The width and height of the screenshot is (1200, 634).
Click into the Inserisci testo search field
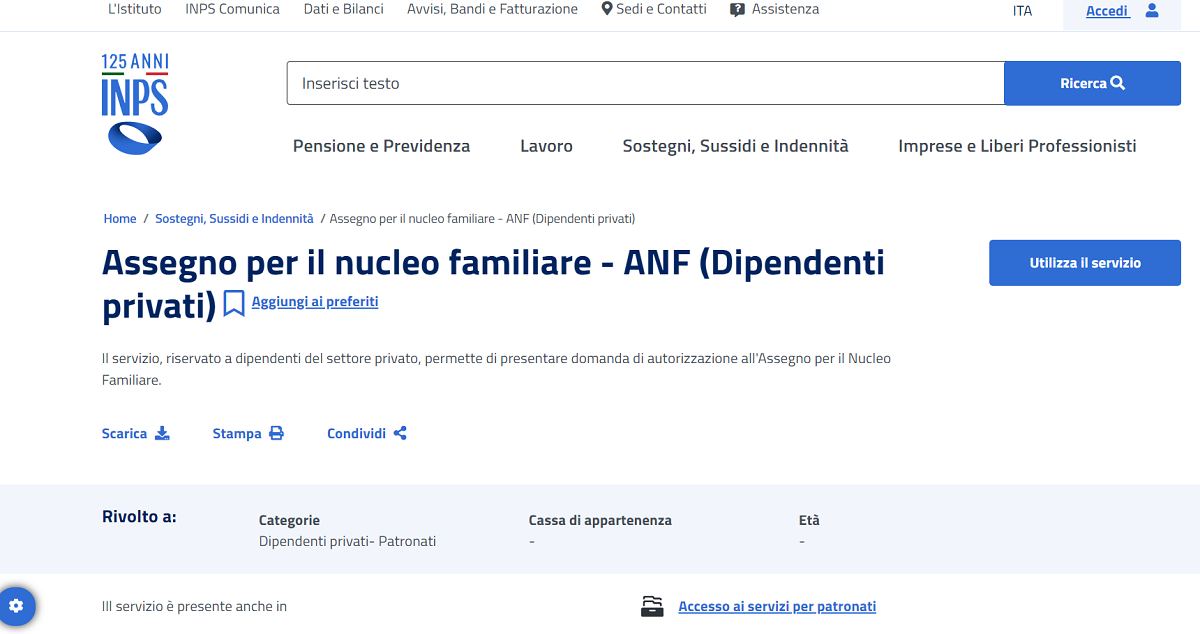645,83
